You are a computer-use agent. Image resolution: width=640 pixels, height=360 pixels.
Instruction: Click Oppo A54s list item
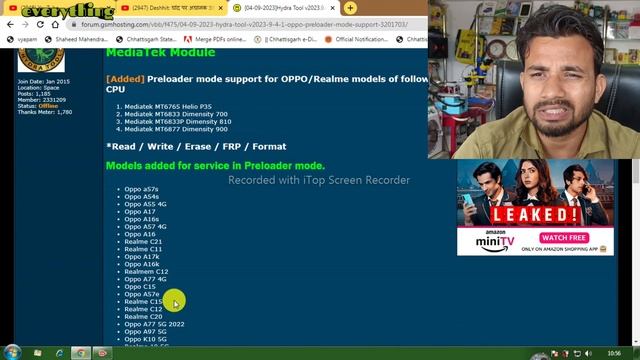click(x=142, y=196)
